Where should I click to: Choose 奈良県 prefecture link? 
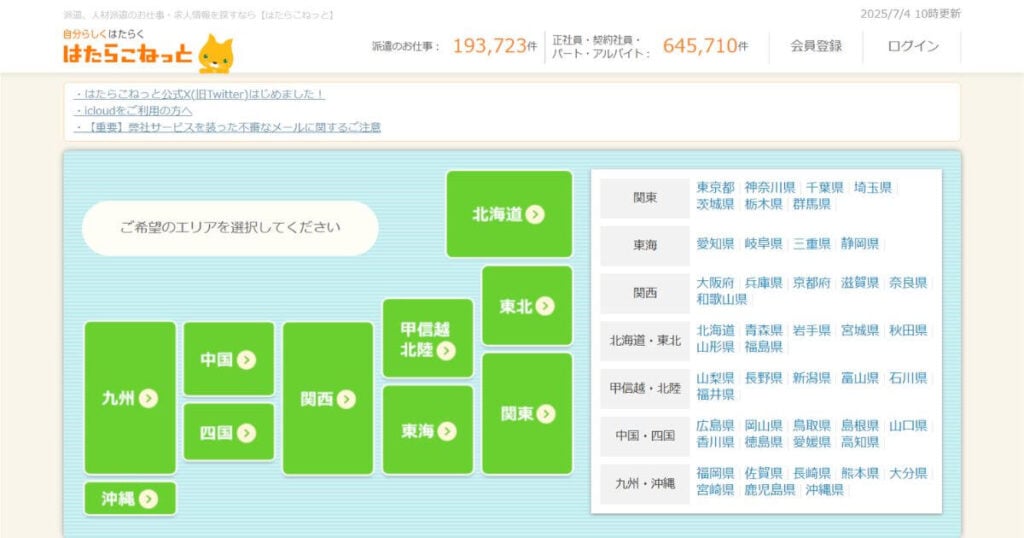[x=908, y=283]
